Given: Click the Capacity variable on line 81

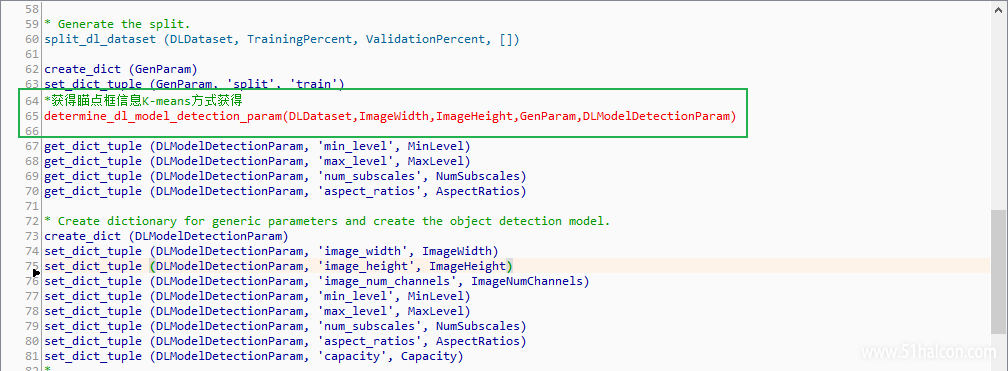Looking at the screenshot, I should click(428, 356).
